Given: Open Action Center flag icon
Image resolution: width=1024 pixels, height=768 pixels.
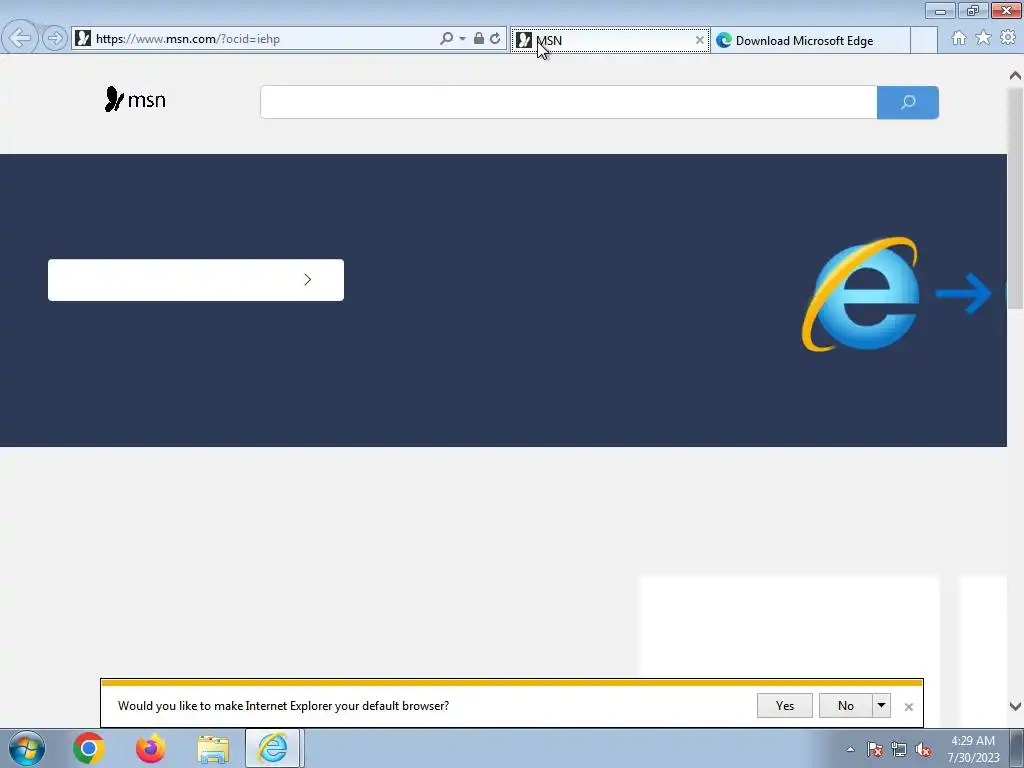Looking at the screenshot, I should pos(875,749).
